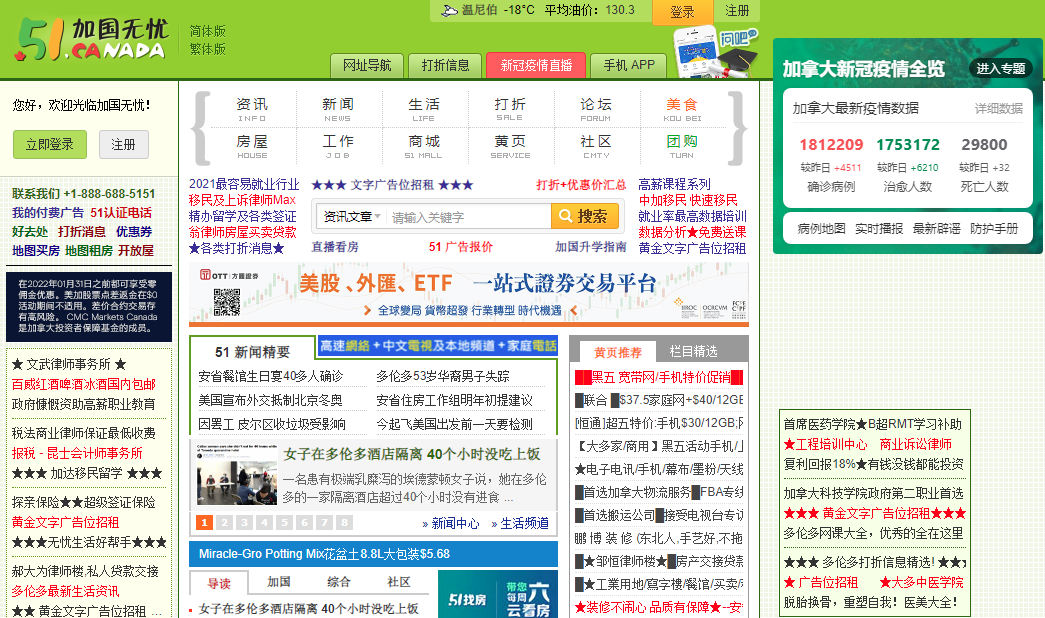Go to news slide 2
1045x618 pixels.
[225, 522]
